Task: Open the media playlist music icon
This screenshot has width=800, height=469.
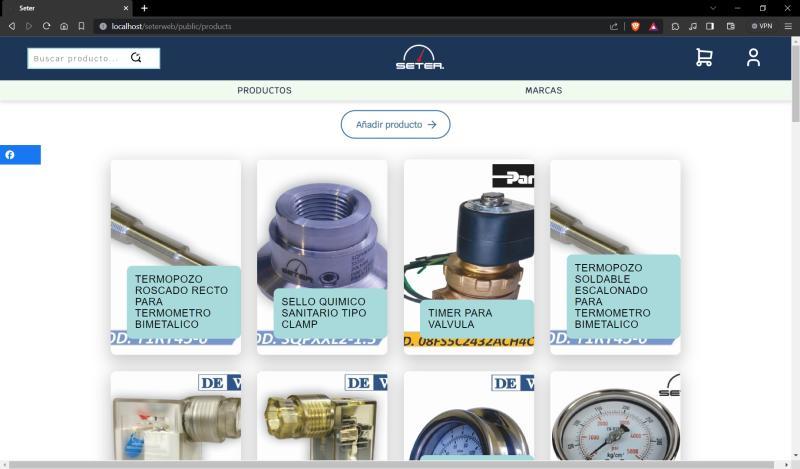Action: pyautogui.click(x=692, y=26)
